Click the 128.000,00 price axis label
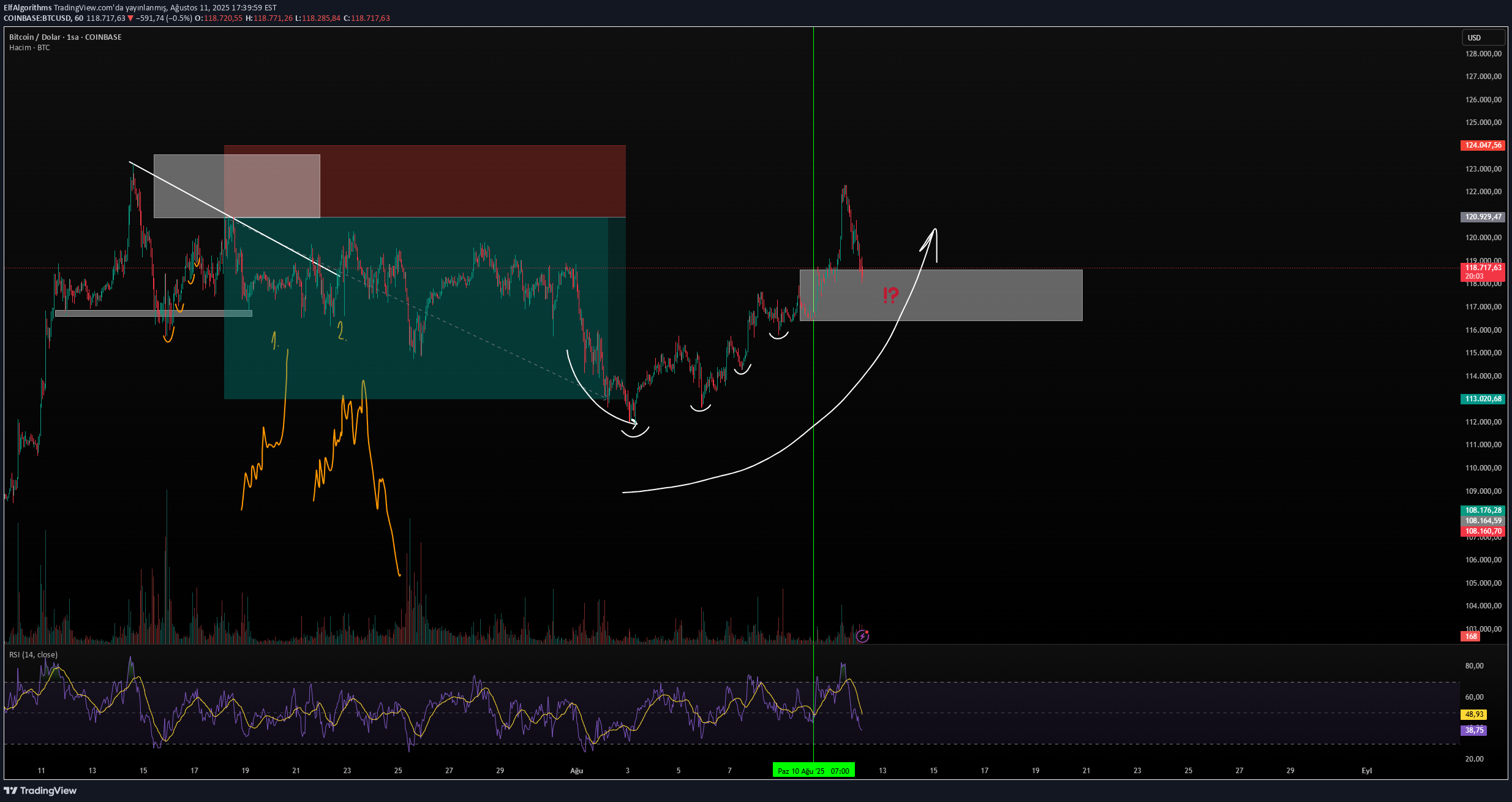1512x802 pixels. point(1483,54)
